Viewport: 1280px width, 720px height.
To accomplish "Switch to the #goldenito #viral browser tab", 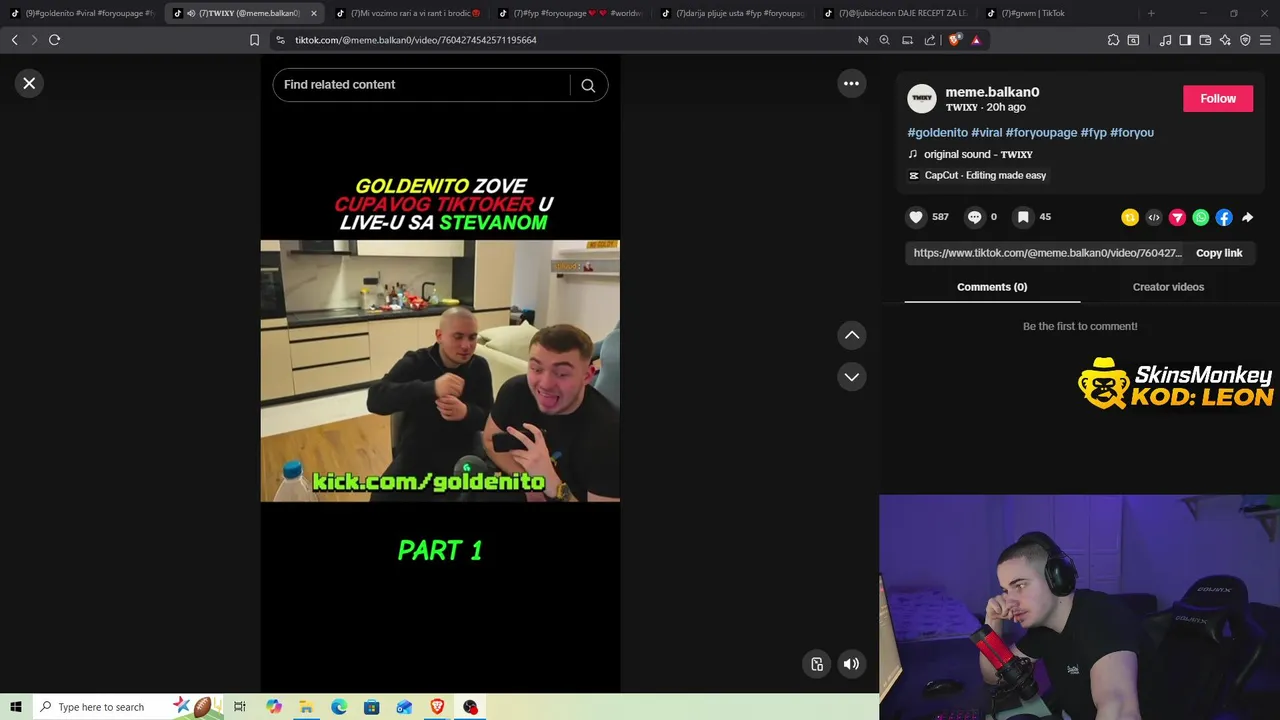I will click(82, 13).
